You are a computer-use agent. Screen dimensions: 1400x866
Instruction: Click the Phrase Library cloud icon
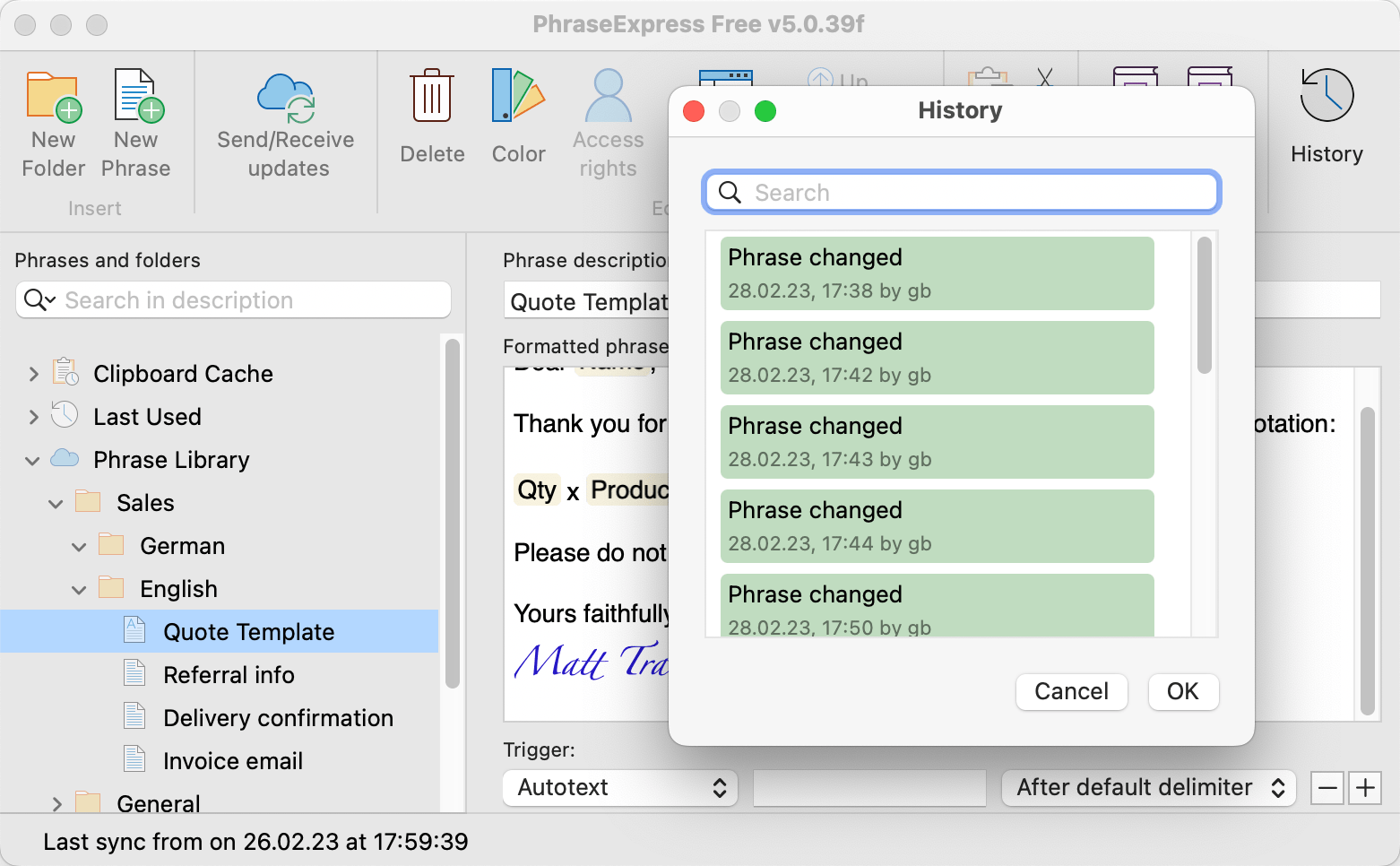(65, 458)
